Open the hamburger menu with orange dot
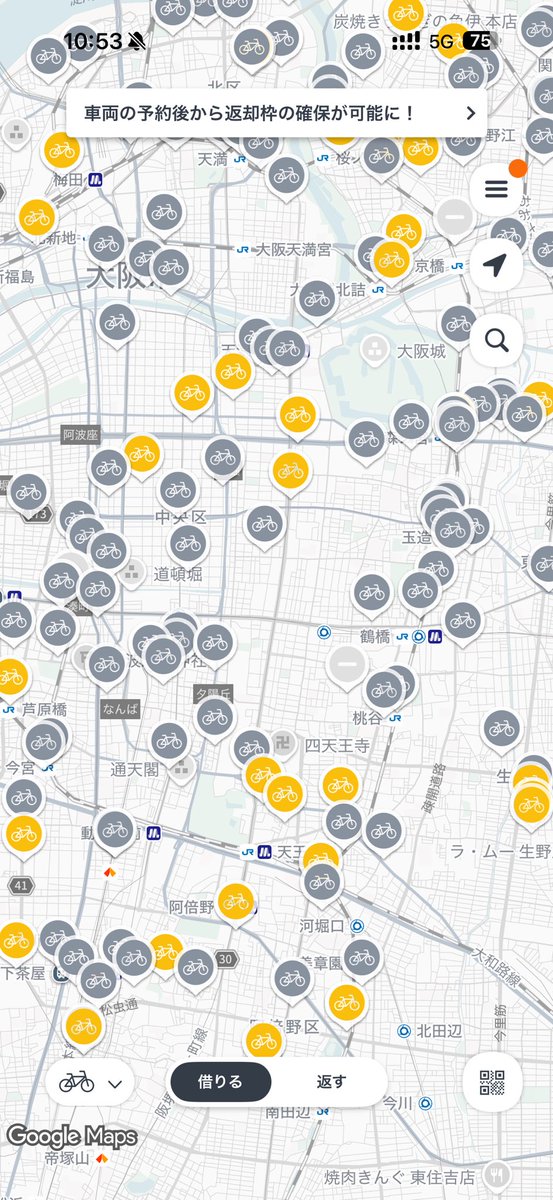This screenshot has width=553, height=1200. click(496, 189)
